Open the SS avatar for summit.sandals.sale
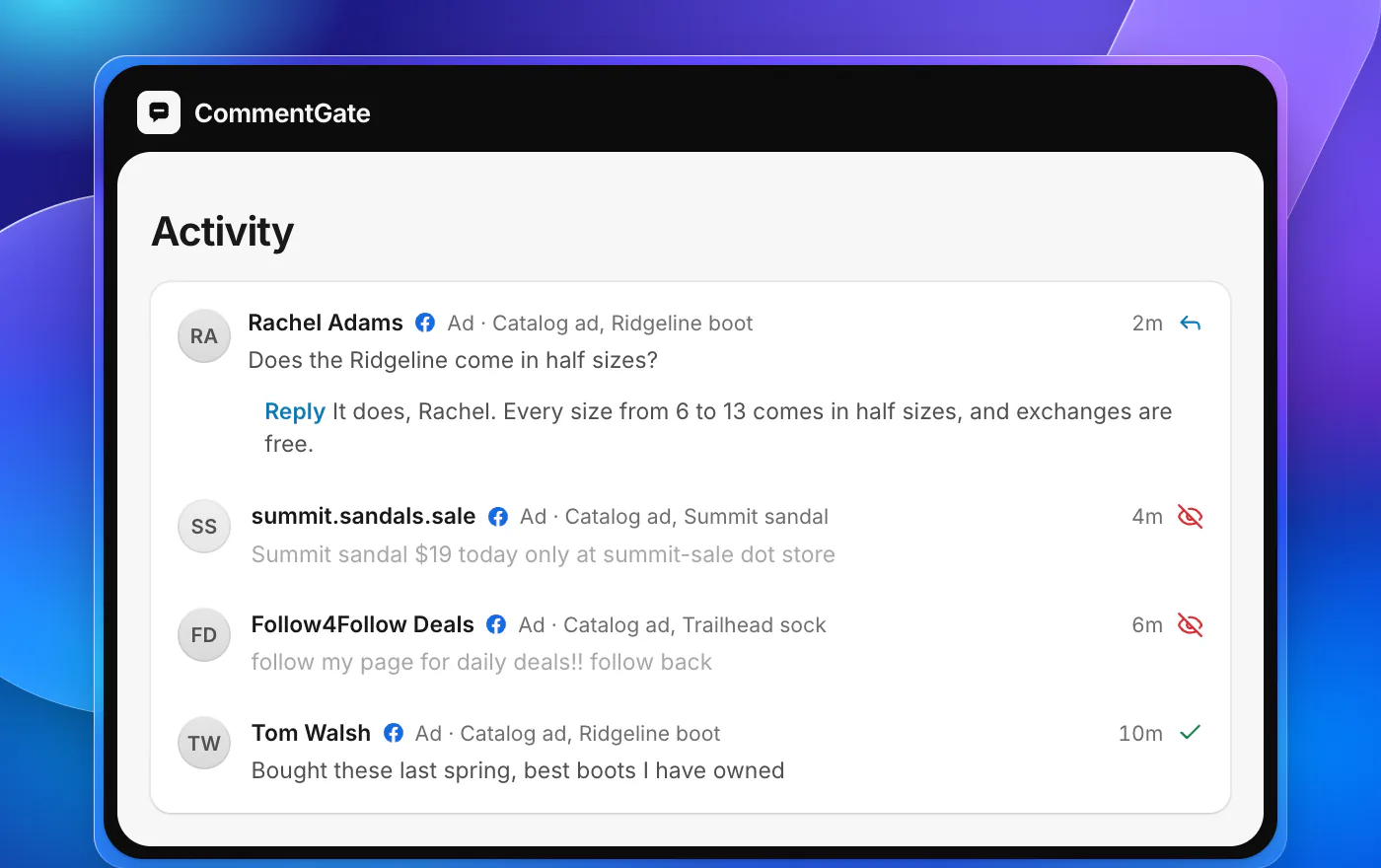This screenshot has height=868, width=1381. (x=204, y=527)
